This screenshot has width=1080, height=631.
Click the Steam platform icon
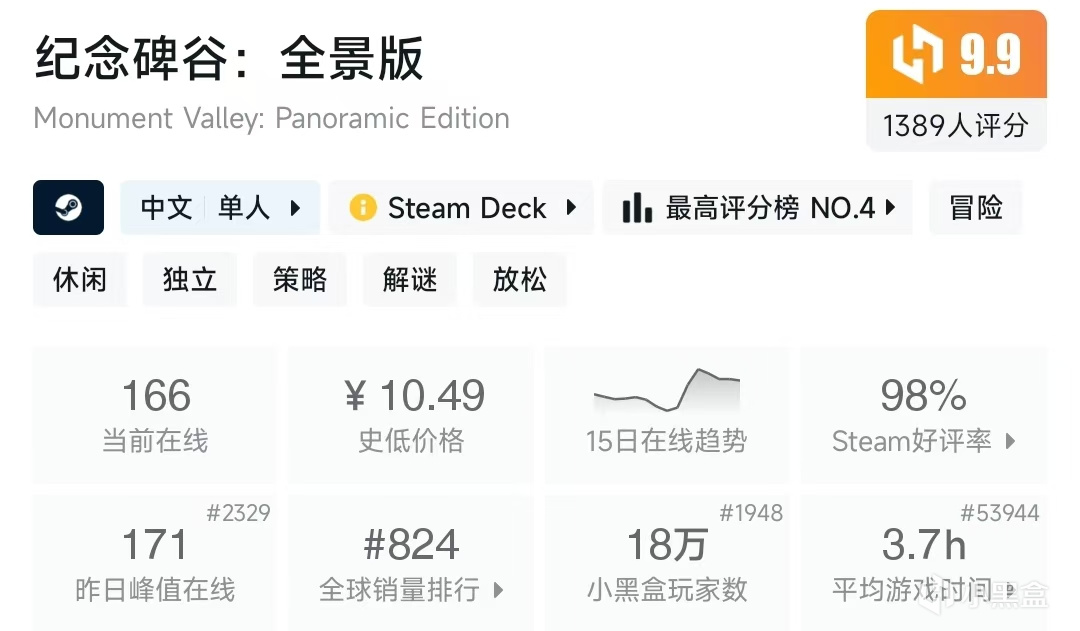(68, 208)
